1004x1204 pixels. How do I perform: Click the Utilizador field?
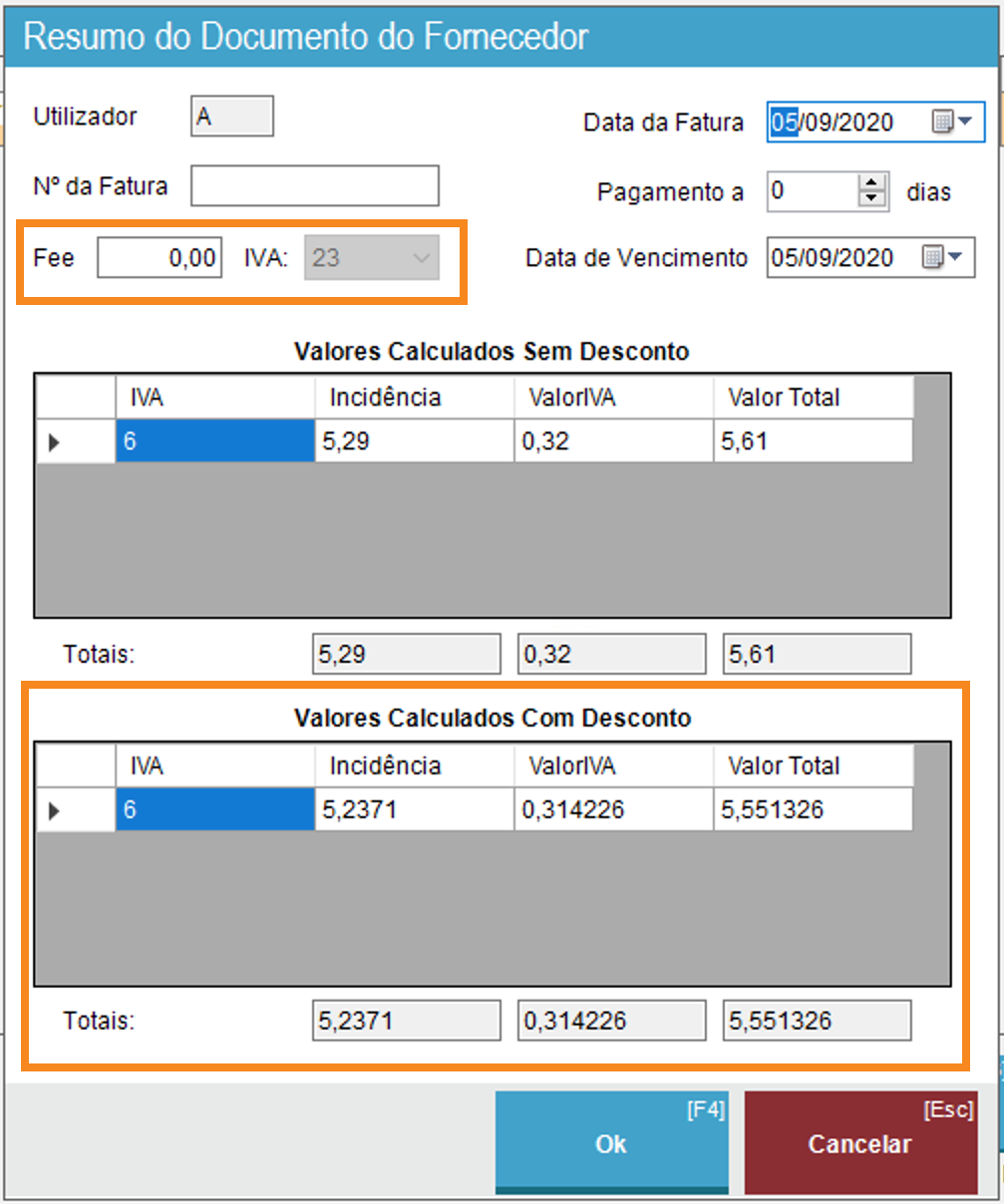tap(231, 117)
